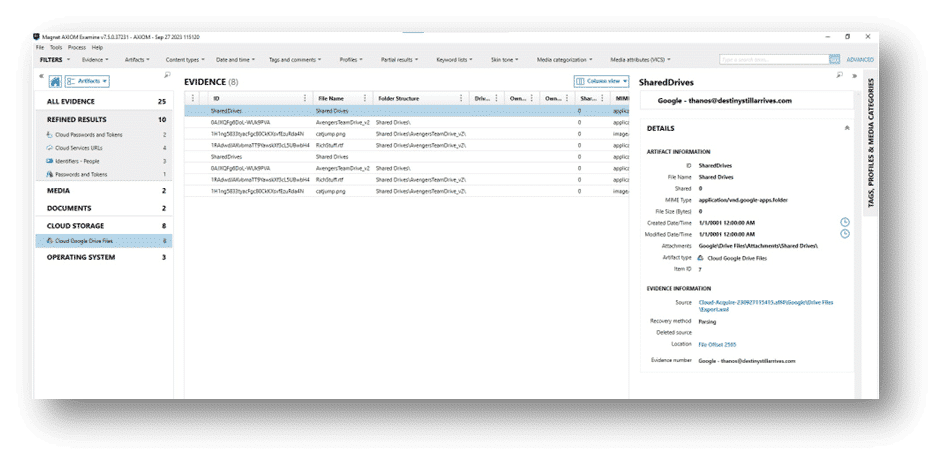This screenshot has height=464, width=944.
Task: Open the FILTERS dropdown
Action: pyautogui.click(x=55, y=60)
